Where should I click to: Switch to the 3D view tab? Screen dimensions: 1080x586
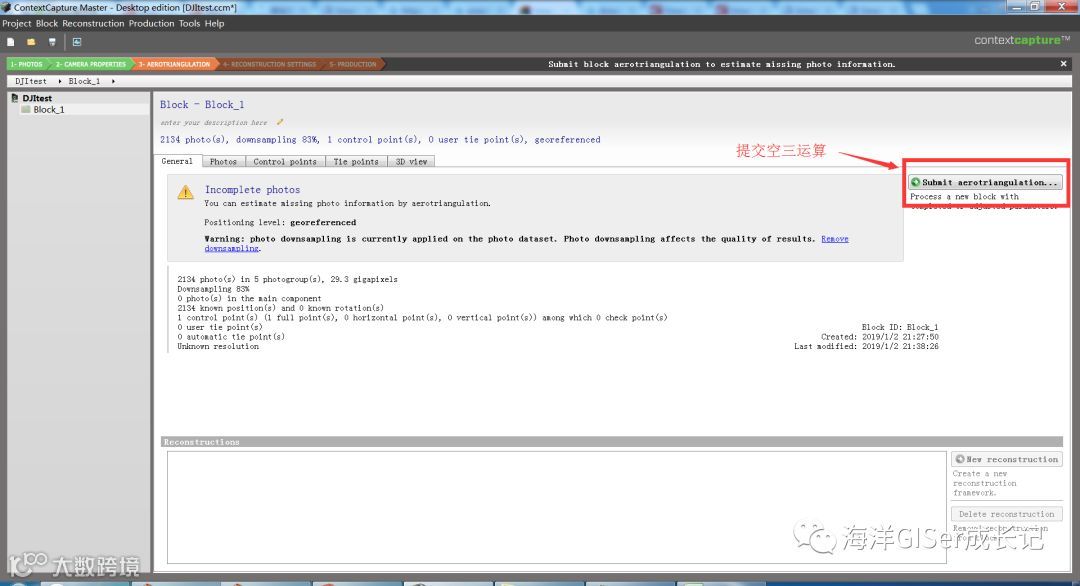[411, 162]
